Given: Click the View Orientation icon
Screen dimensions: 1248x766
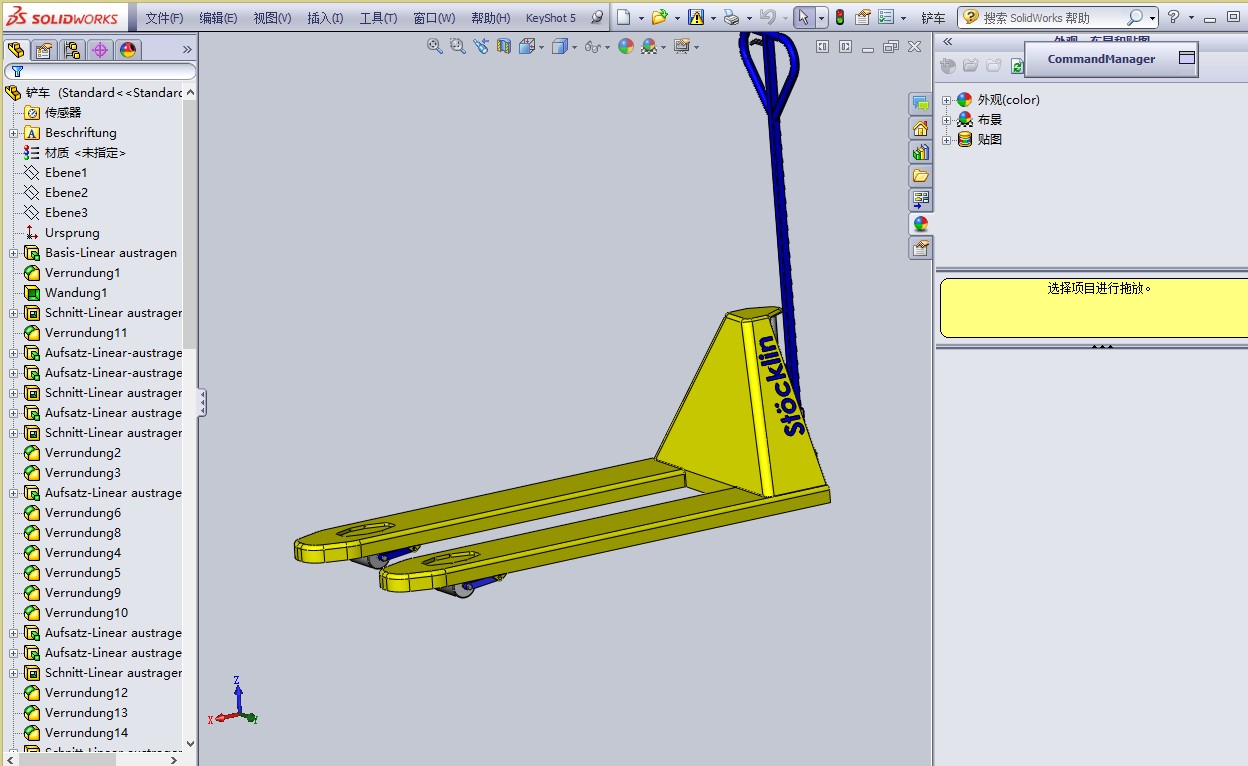Looking at the screenshot, I should [528, 46].
